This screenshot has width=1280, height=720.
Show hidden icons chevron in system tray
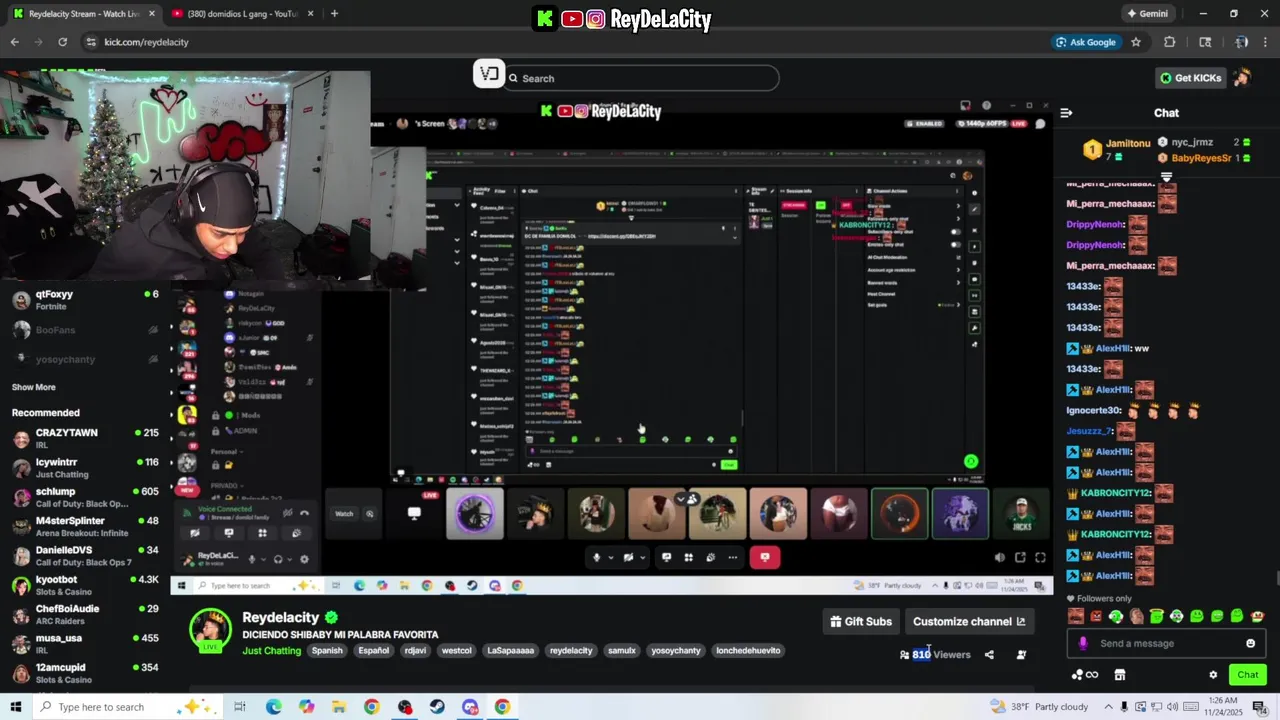tap(1108, 707)
